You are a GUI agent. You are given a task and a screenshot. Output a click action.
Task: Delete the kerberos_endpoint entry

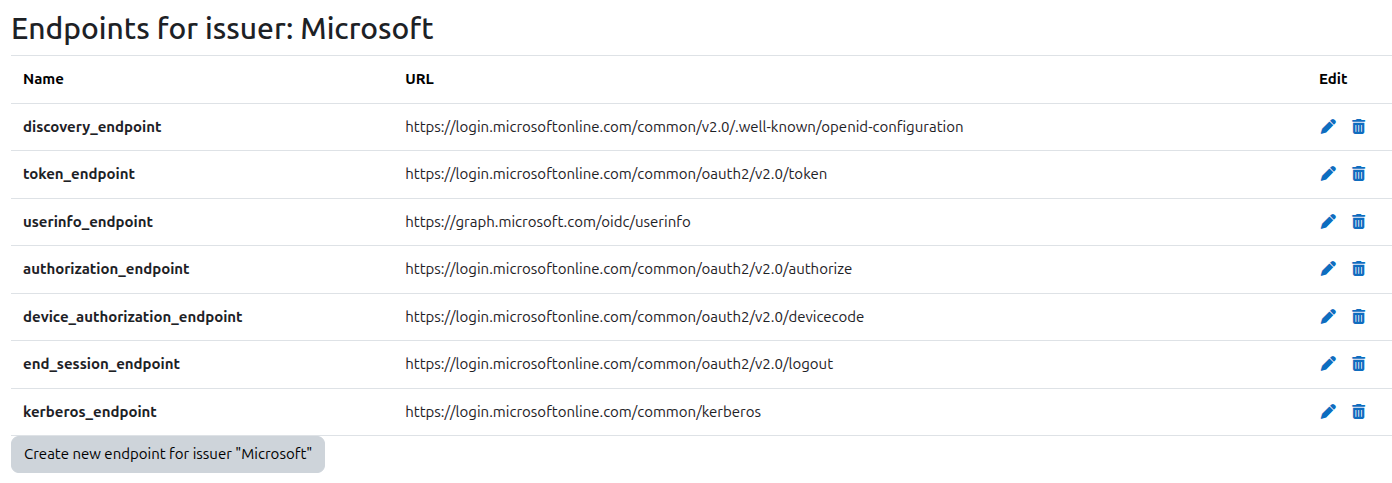coord(1358,411)
